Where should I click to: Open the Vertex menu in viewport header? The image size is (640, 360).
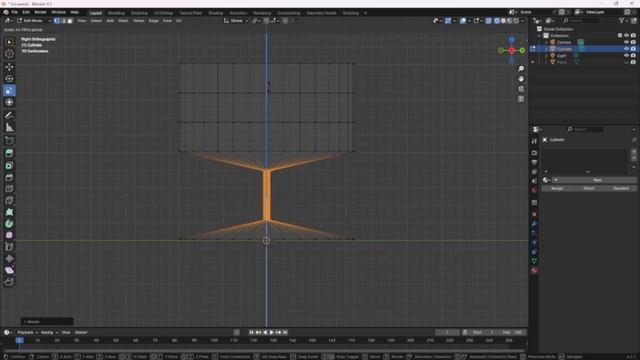coord(138,21)
